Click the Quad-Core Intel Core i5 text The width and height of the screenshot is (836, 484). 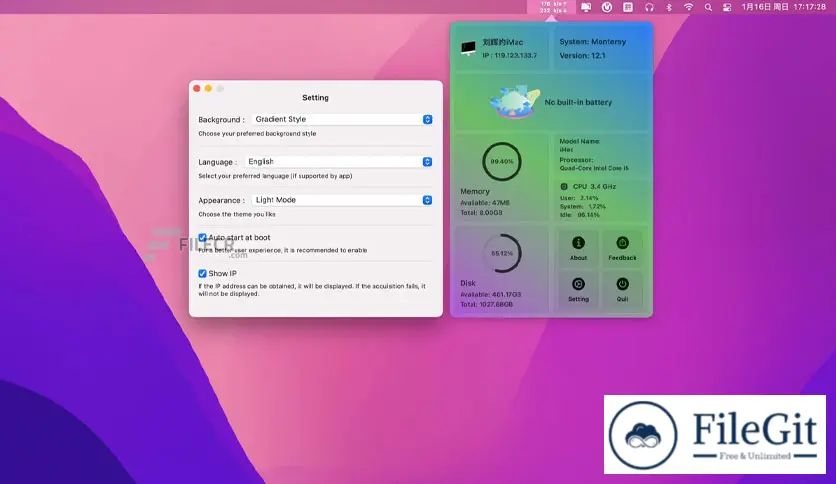594,168
